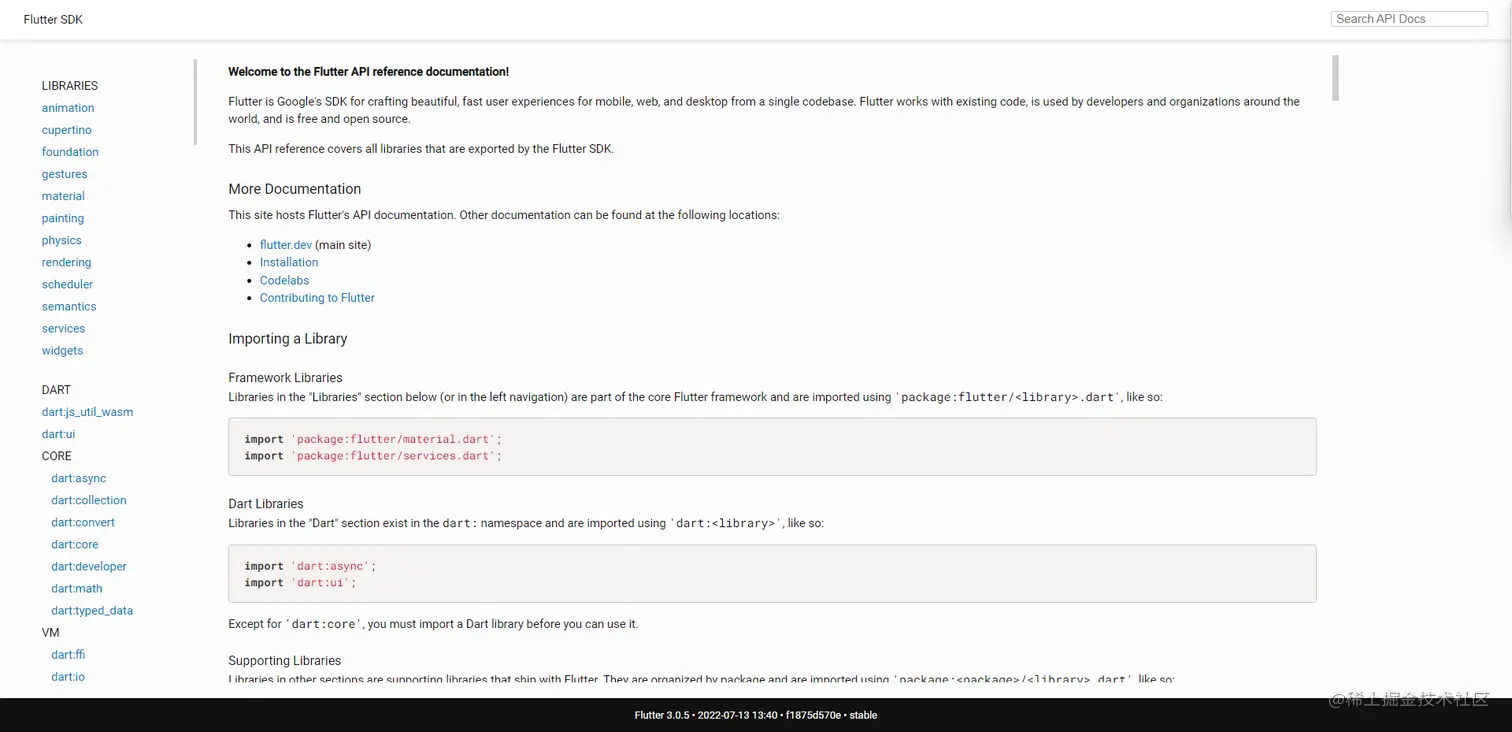
Task: Open the semantics library page
Action: (69, 306)
